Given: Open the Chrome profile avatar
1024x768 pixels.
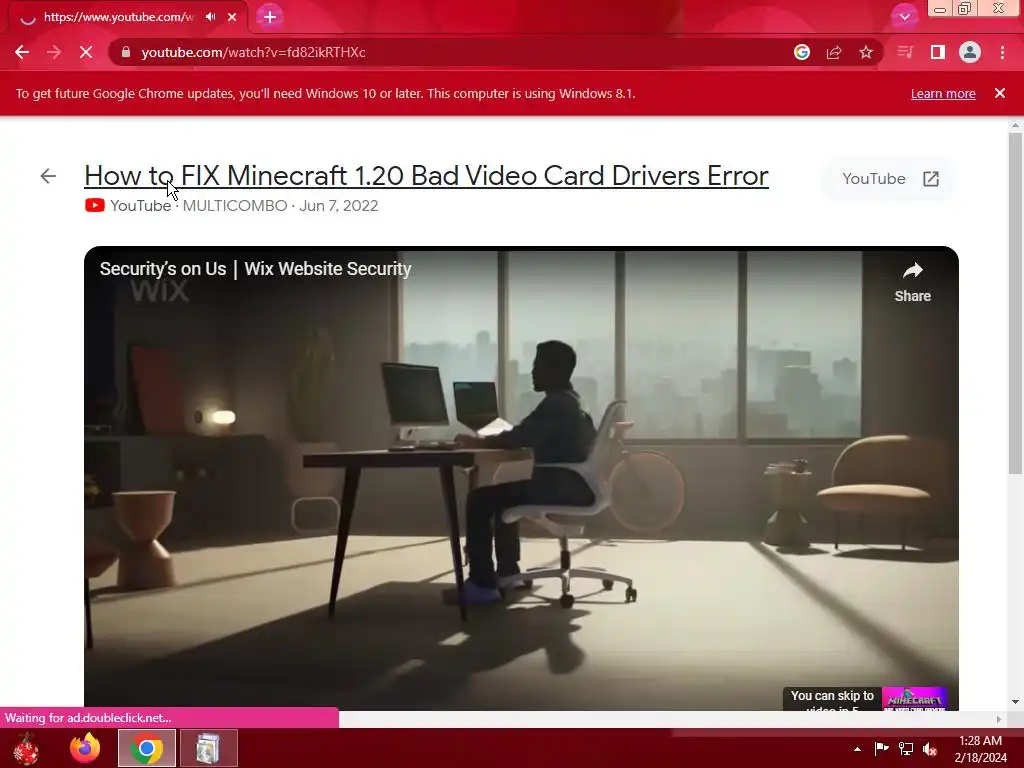Looking at the screenshot, I should point(970,52).
